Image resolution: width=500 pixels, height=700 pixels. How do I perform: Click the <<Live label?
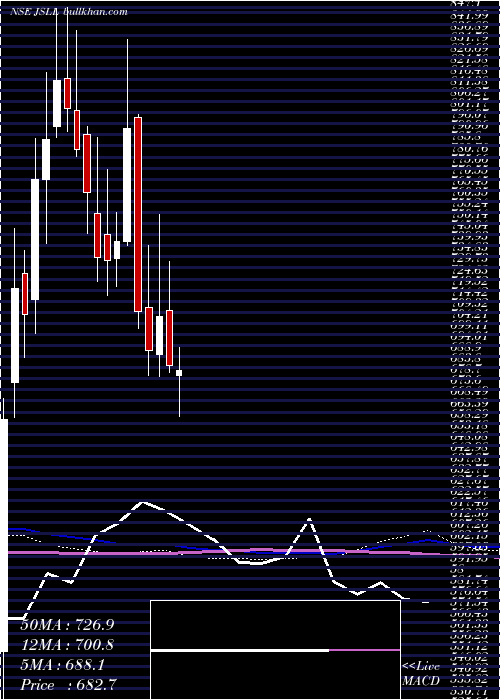(x=421, y=667)
